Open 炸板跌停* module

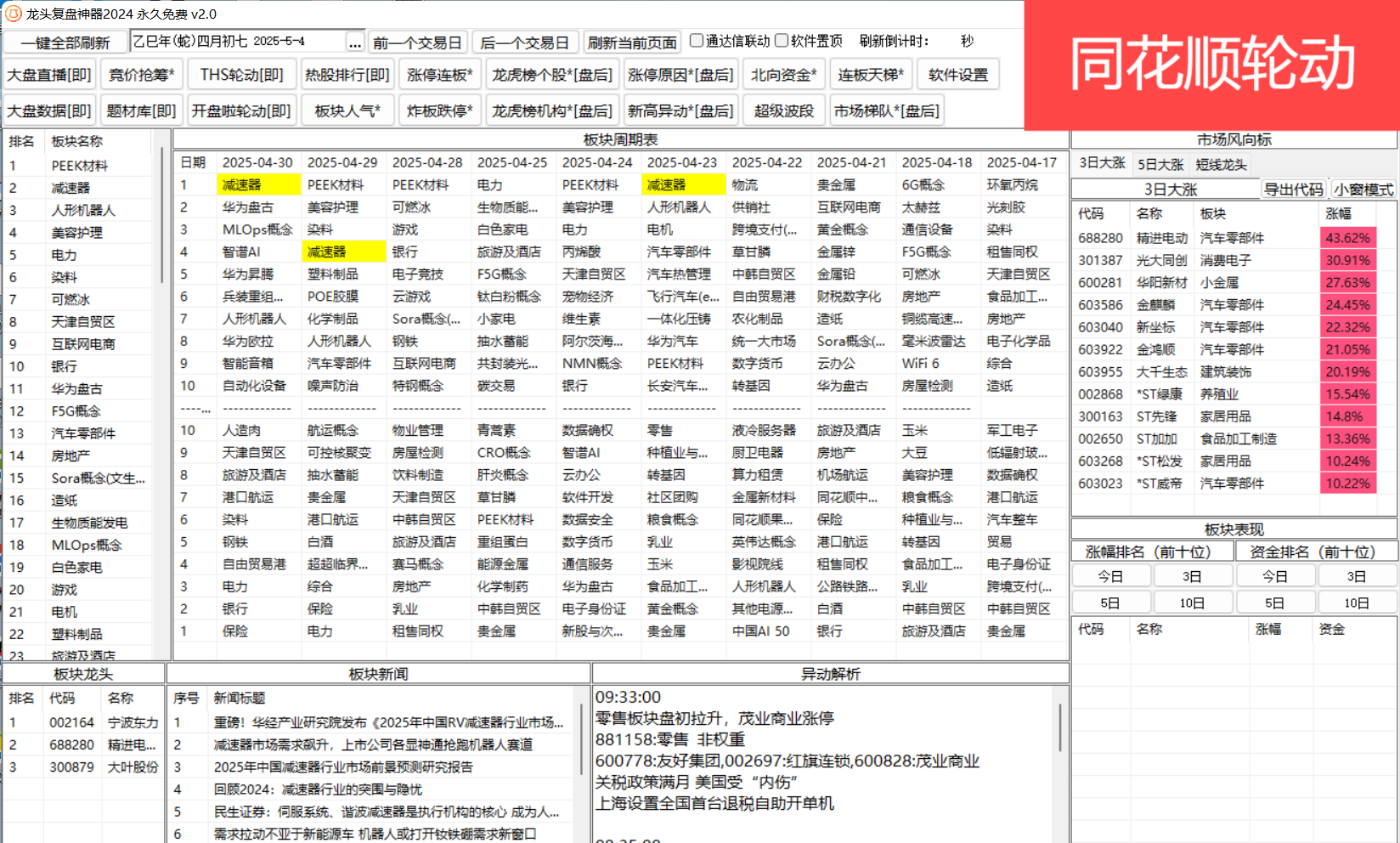(x=440, y=110)
